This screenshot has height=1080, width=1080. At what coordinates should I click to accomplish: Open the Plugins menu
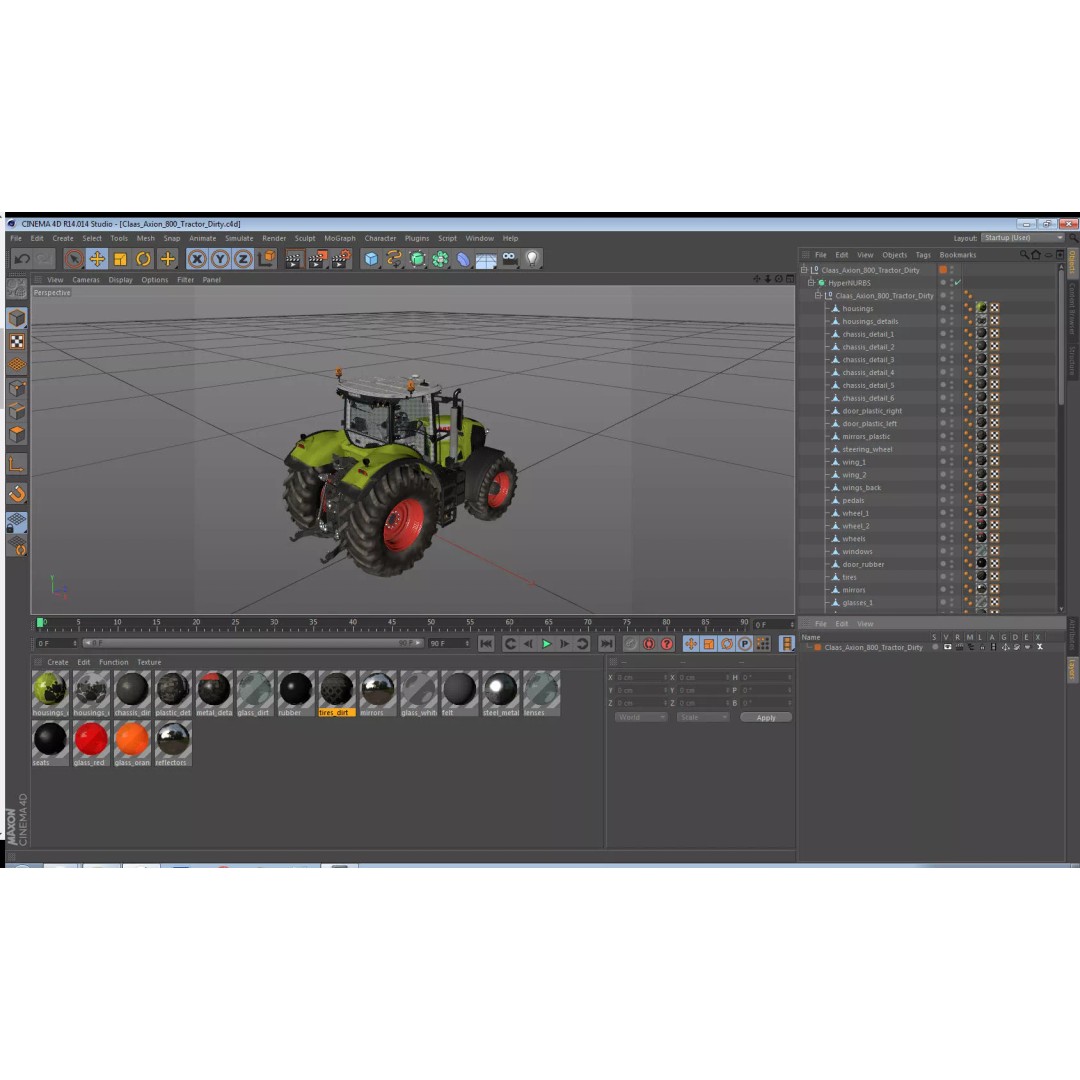(417, 238)
